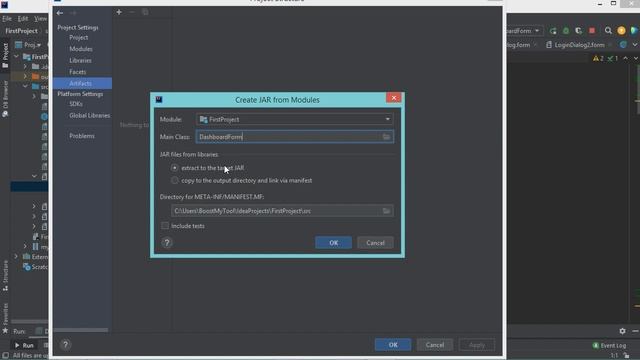Go to previous highlighted error arrow

(x=625, y=59)
